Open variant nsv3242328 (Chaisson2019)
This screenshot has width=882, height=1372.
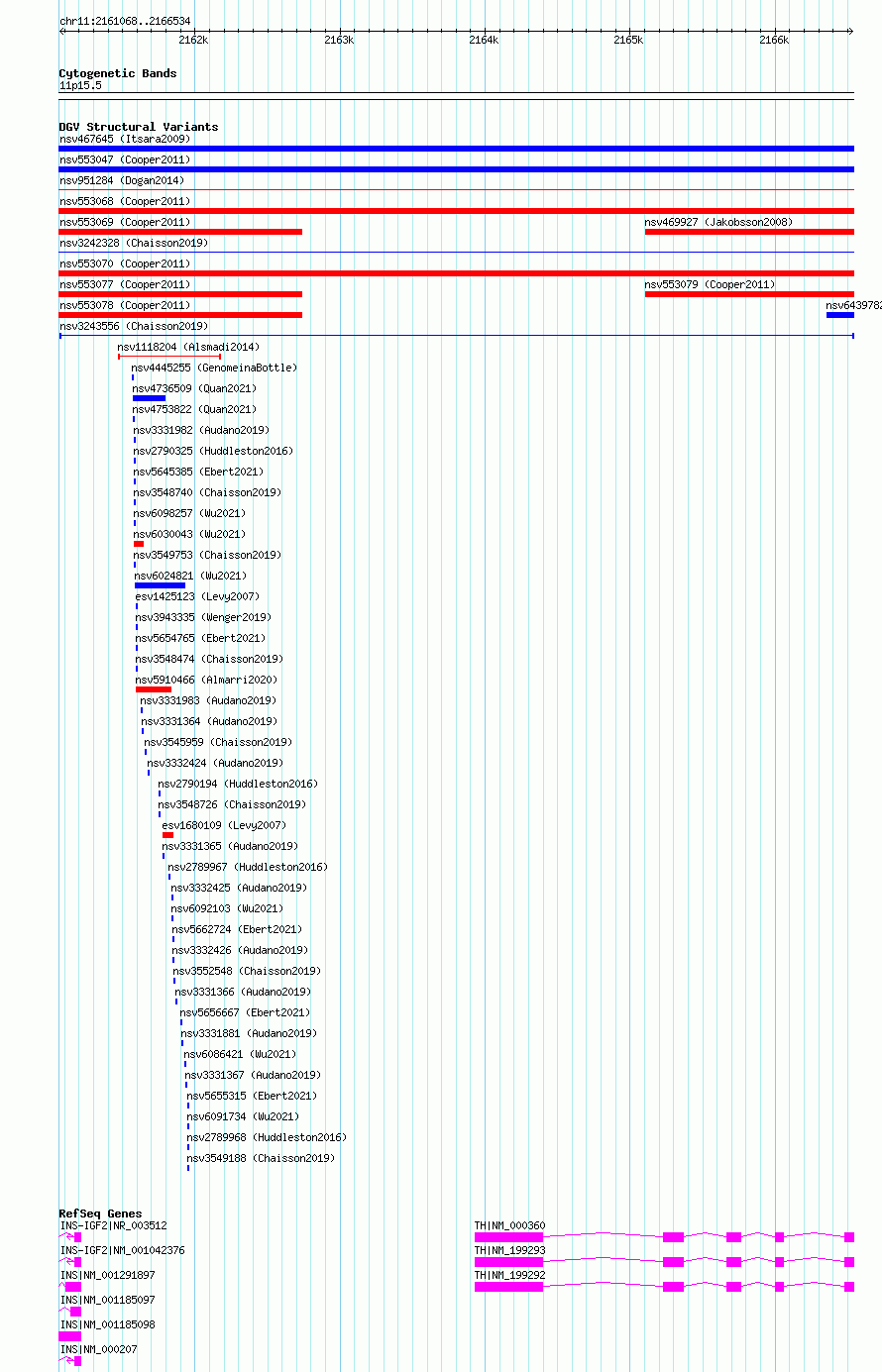tap(456, 252)
